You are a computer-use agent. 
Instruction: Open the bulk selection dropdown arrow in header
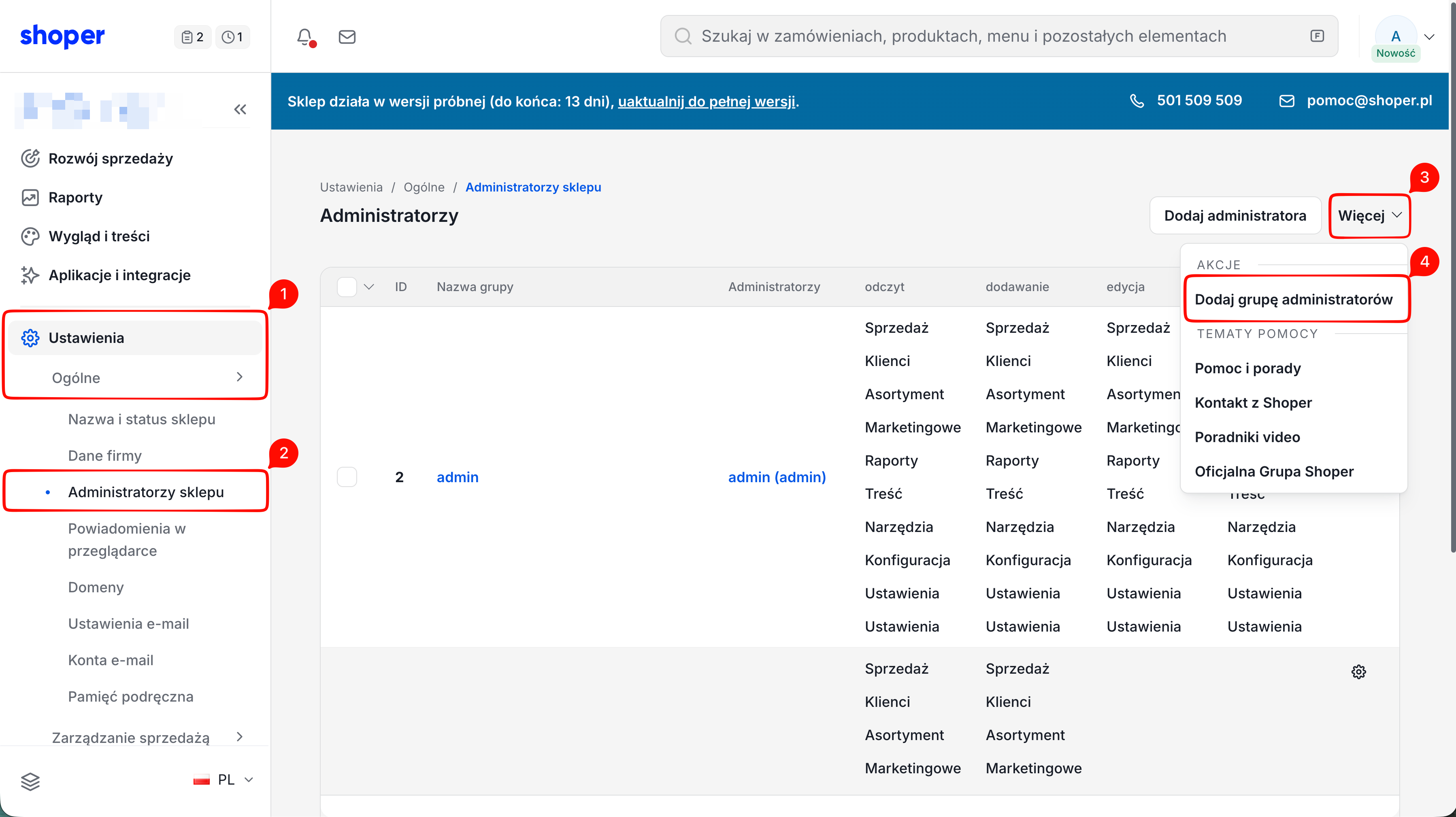[369, 287]
